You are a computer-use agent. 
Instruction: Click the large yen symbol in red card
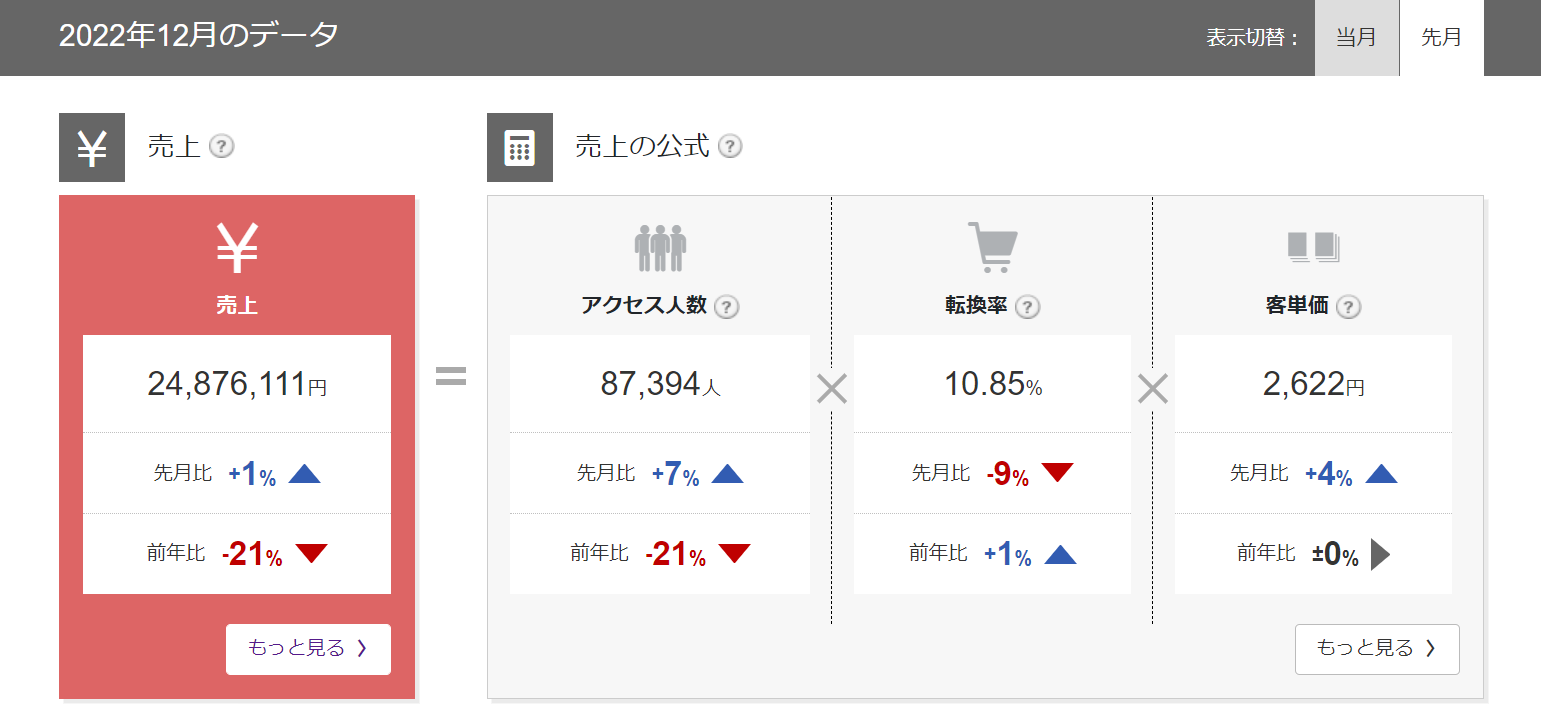pyautogui.click(x=237, y=249)
